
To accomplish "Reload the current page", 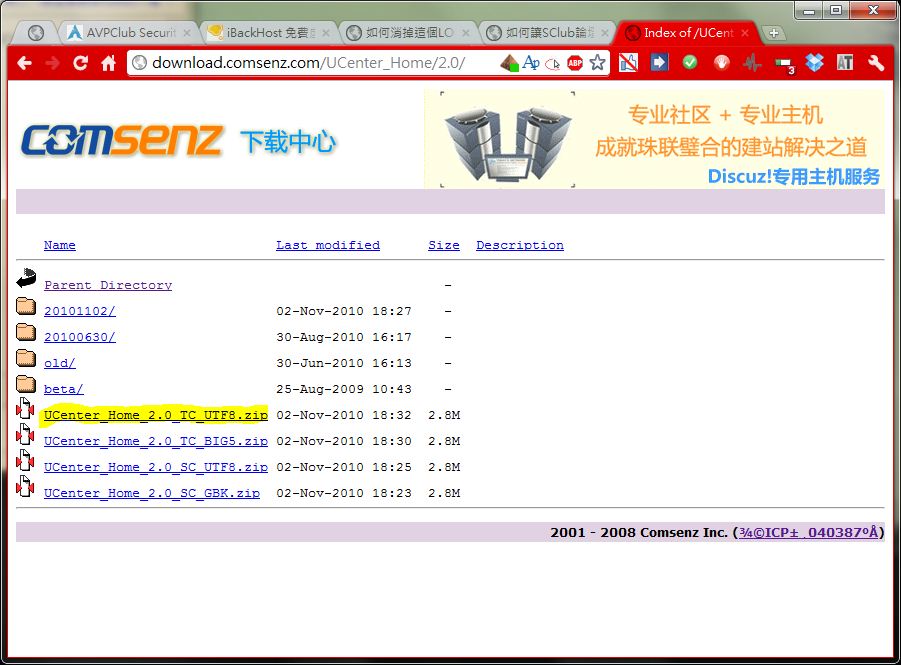I will [x=81, y=63].
